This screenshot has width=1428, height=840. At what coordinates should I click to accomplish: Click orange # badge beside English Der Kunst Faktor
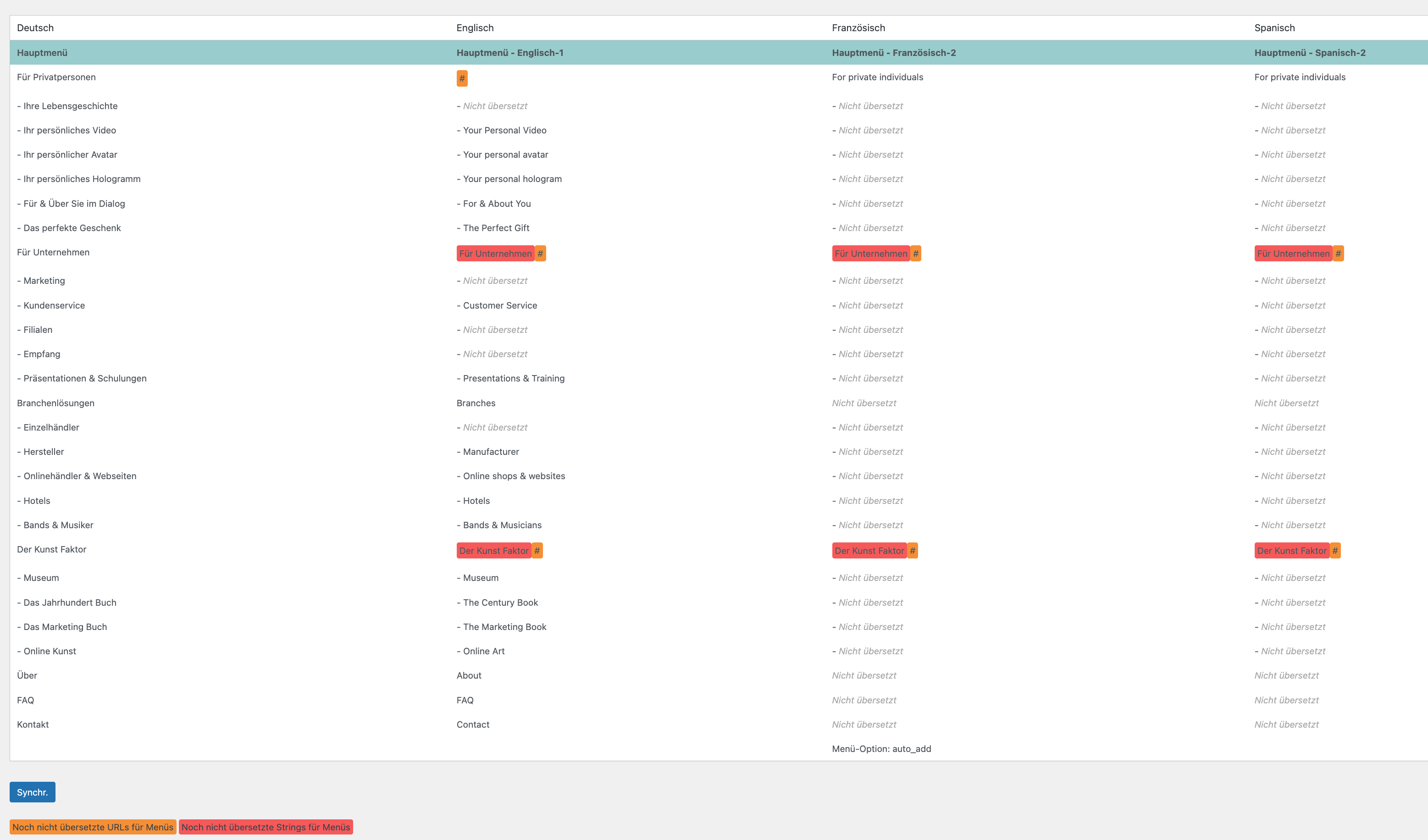[537, 551]
